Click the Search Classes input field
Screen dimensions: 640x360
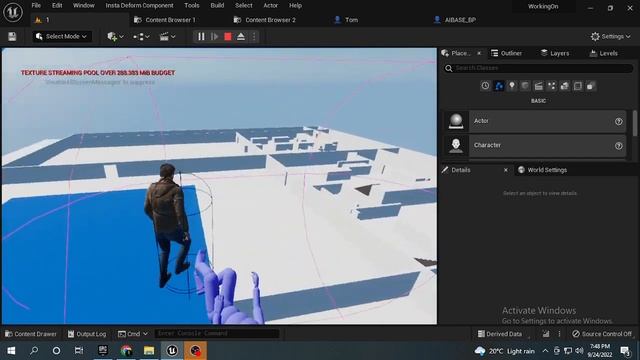538,68
